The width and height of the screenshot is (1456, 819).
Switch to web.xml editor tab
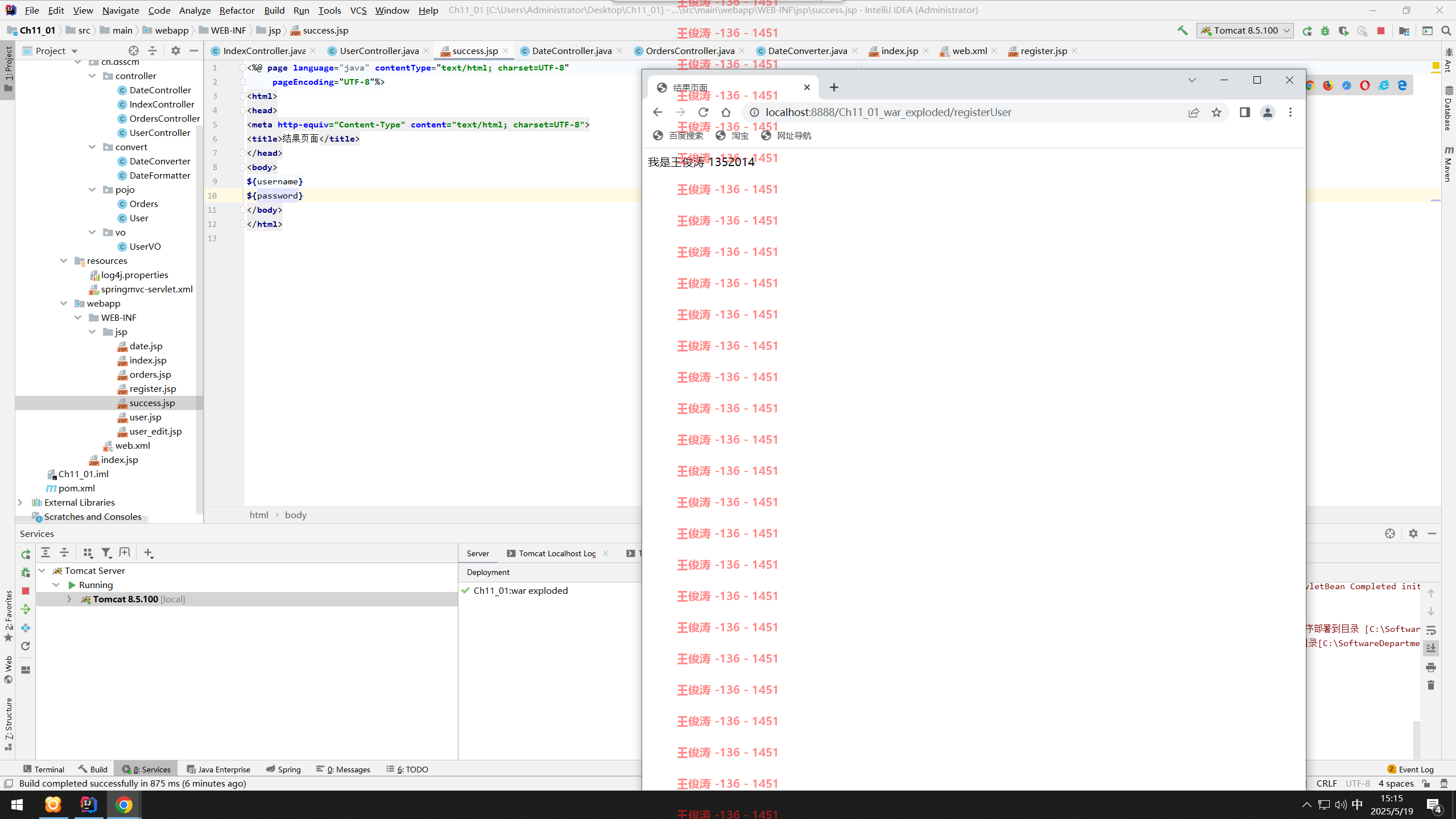[x=969, y=51]
